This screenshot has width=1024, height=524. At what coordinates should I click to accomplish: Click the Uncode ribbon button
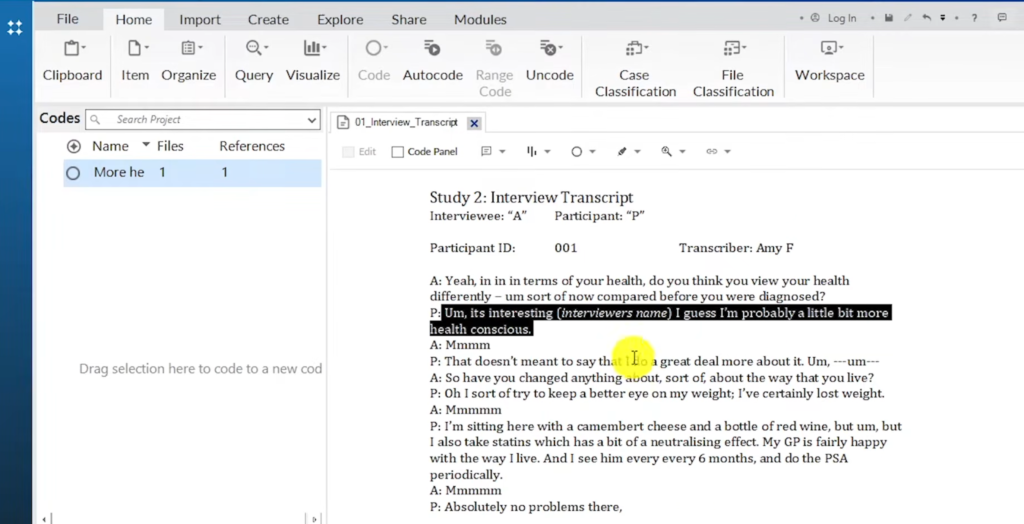549,61
